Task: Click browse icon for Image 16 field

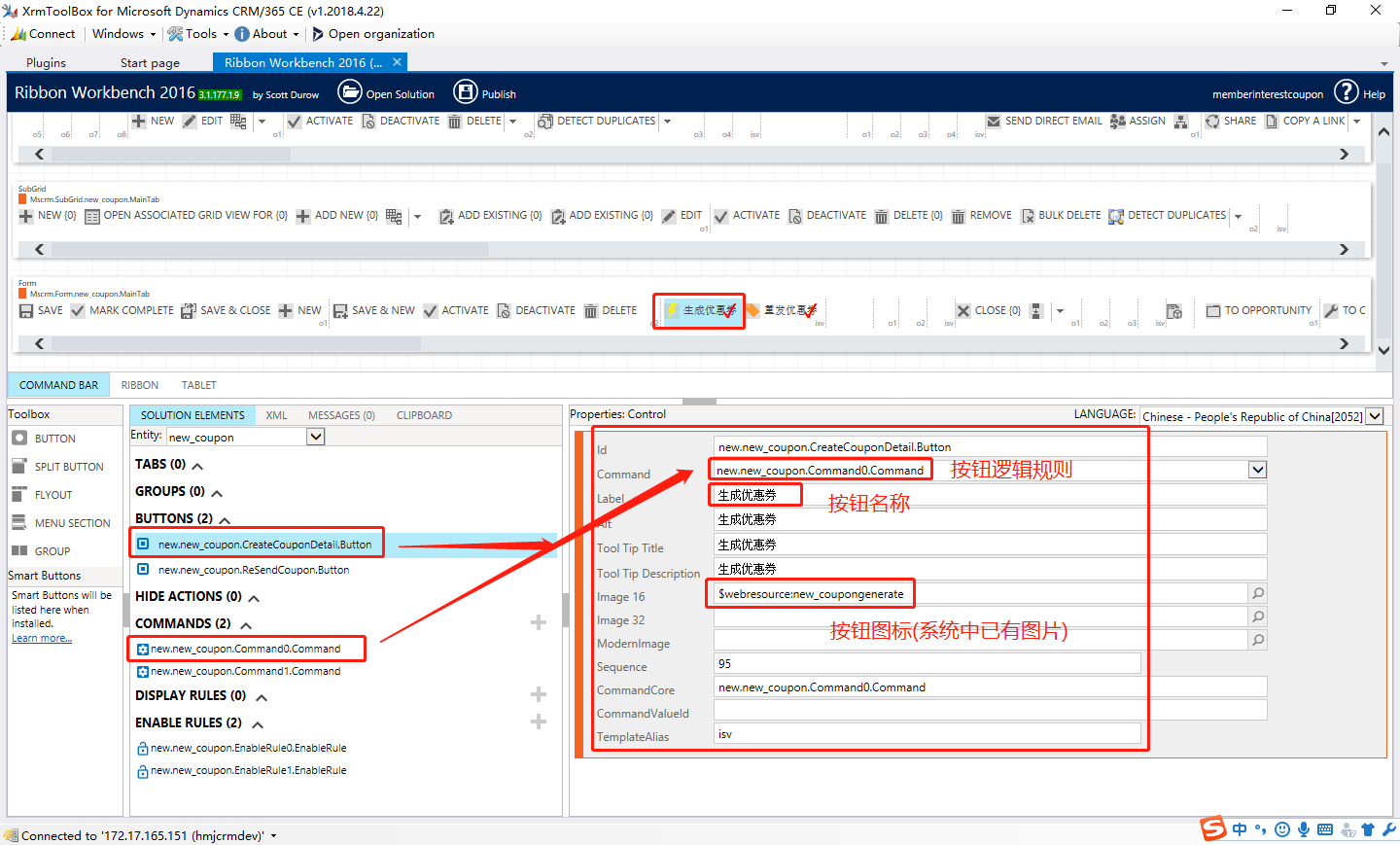Action: coord(1258,593)
